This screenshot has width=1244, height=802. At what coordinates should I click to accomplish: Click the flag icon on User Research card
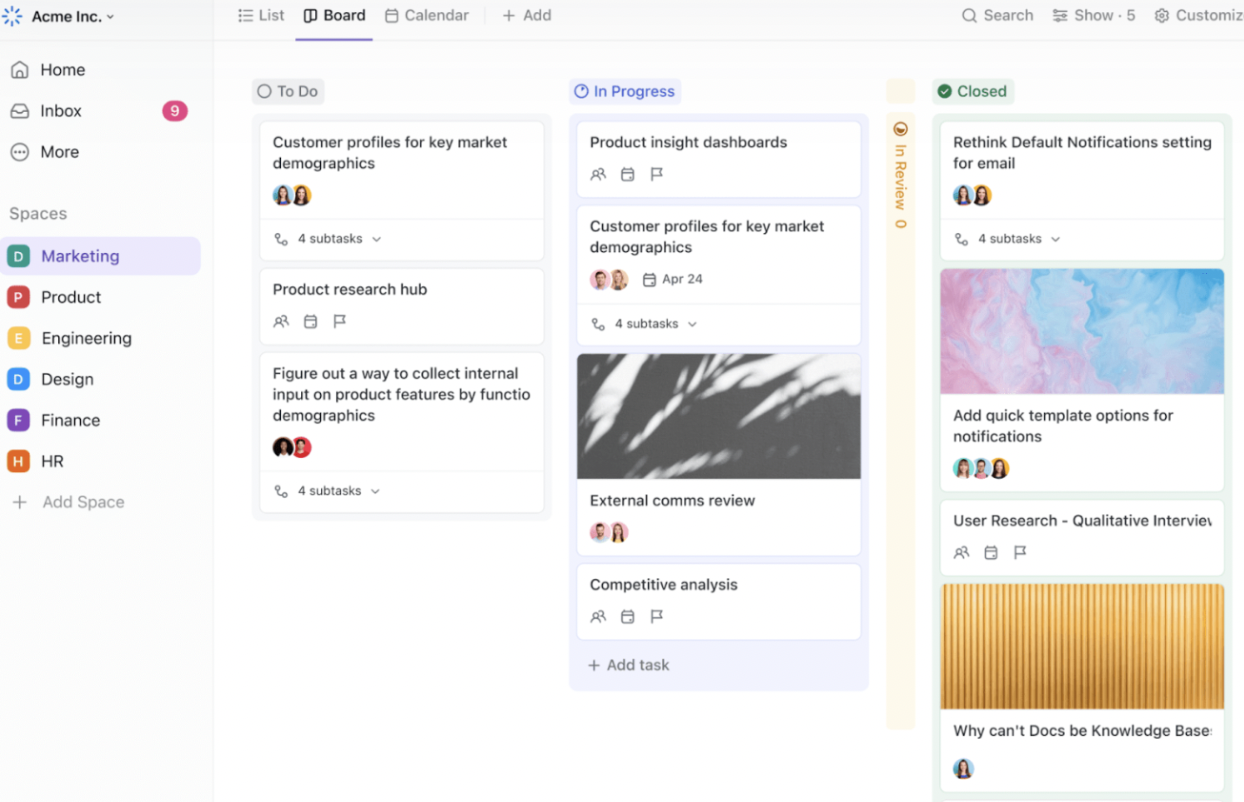(1020, 553)
